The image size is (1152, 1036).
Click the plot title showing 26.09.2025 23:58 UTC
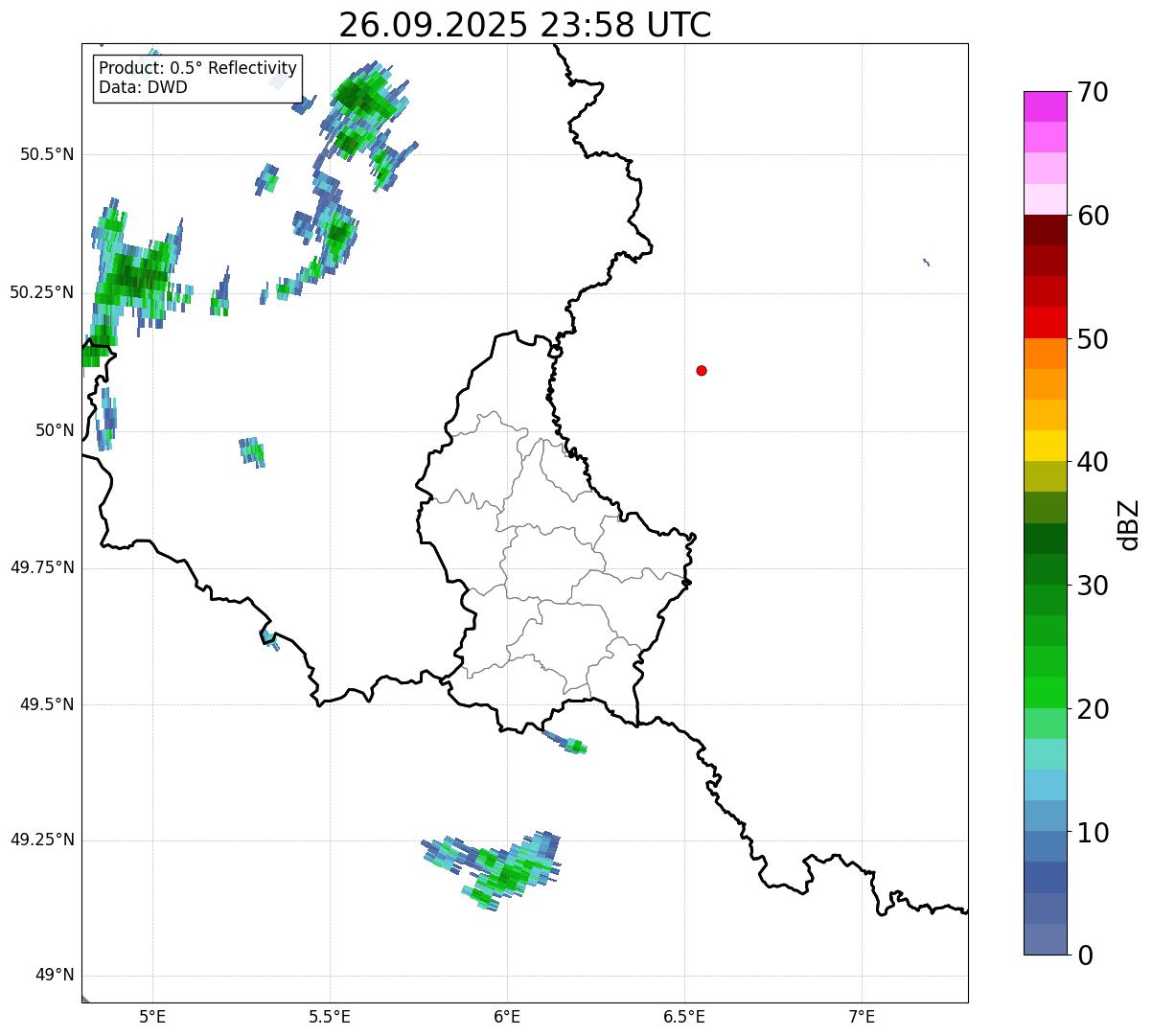(524, 25)
